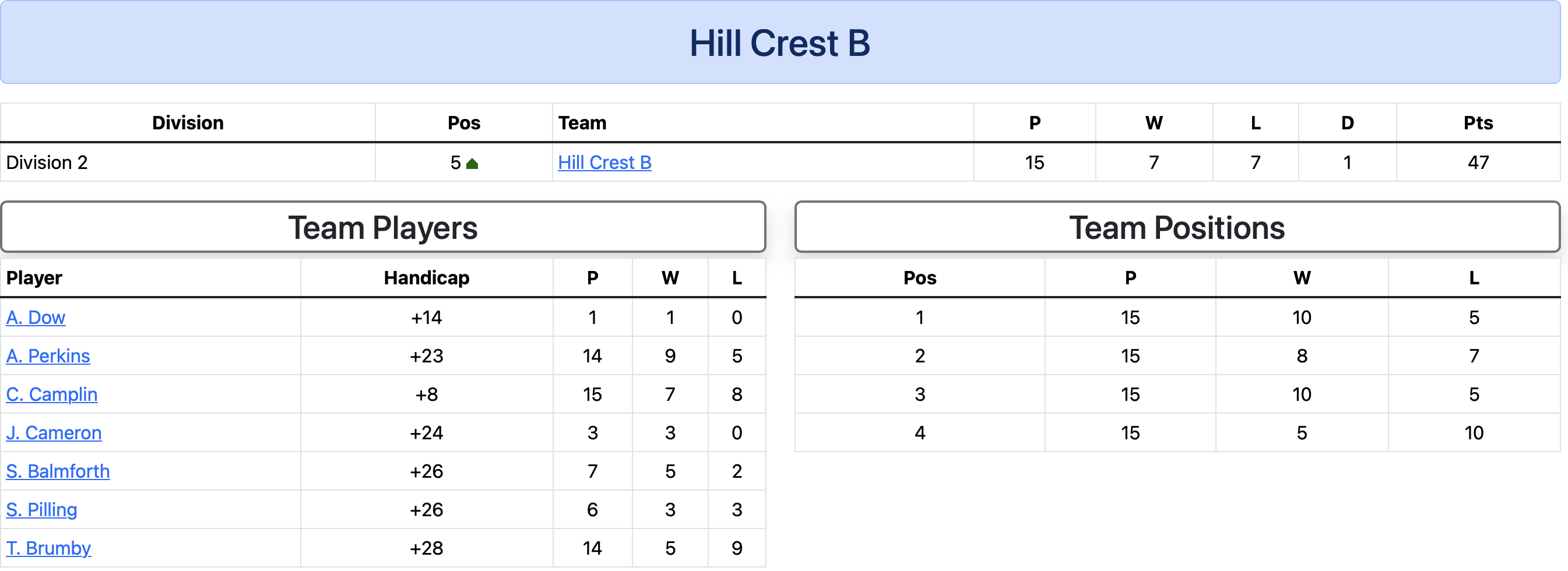Click the Team Players section header
This screenshot has width=1568, height=571.
pyautogui.click(x=383, y=227)
